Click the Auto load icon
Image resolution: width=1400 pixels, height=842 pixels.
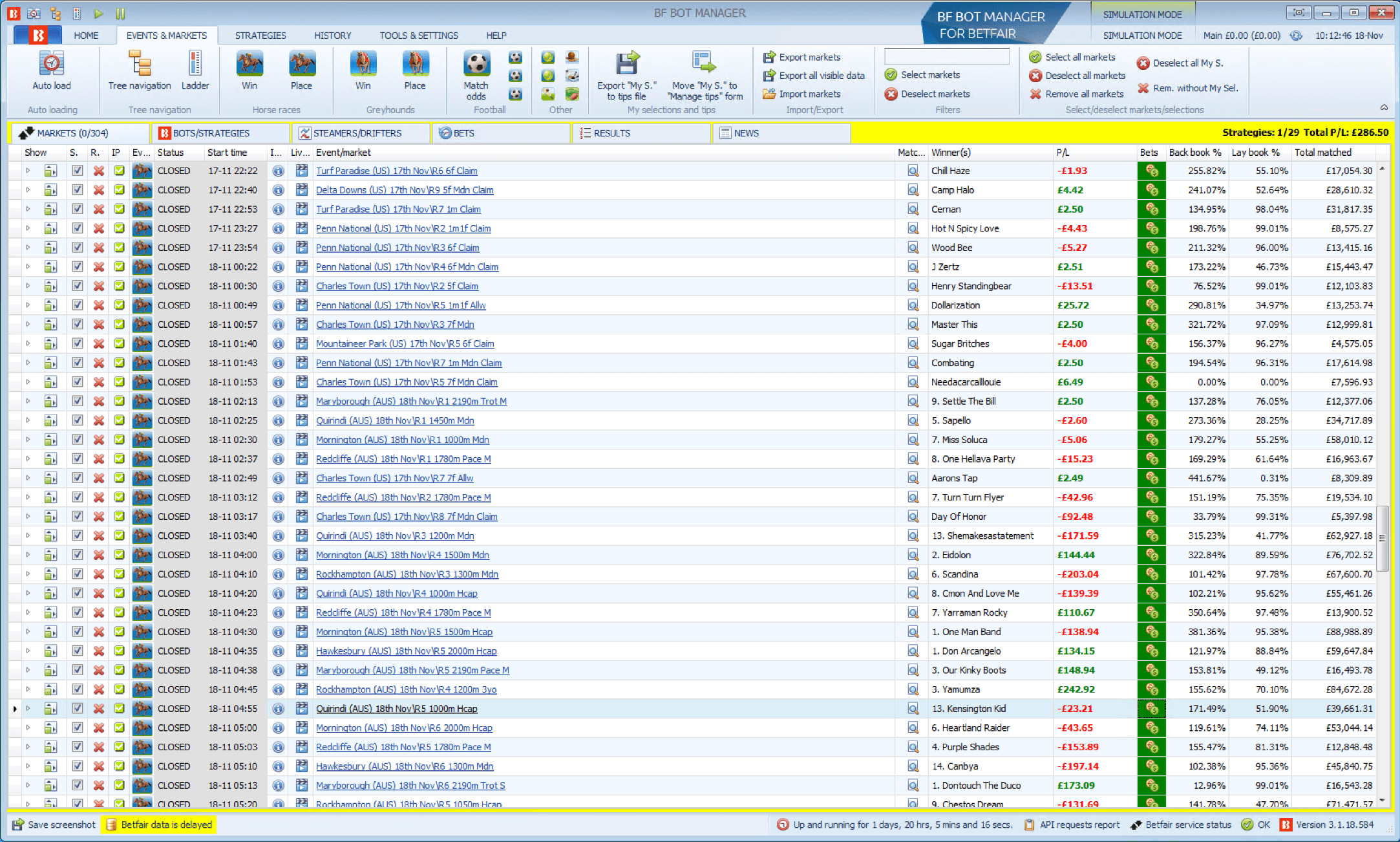point(51,64)
